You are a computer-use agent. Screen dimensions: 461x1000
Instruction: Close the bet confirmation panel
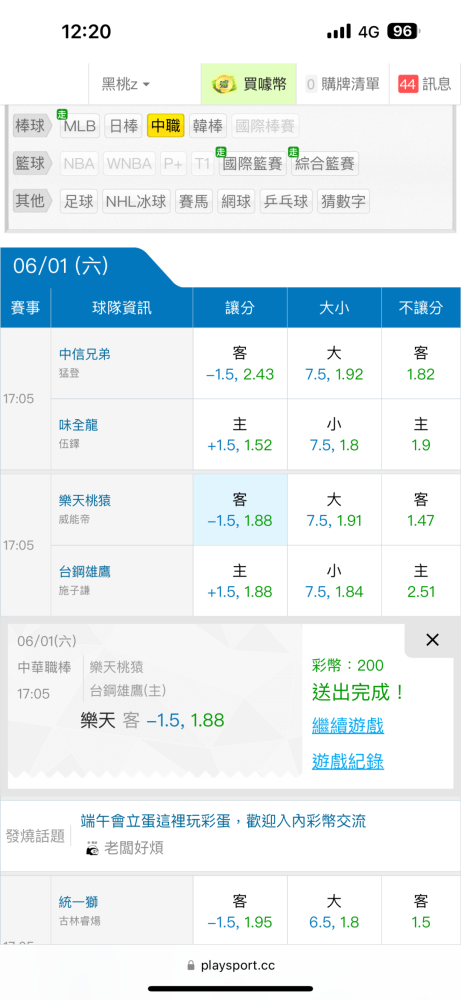pyautogui.click(x=432, y=640)
